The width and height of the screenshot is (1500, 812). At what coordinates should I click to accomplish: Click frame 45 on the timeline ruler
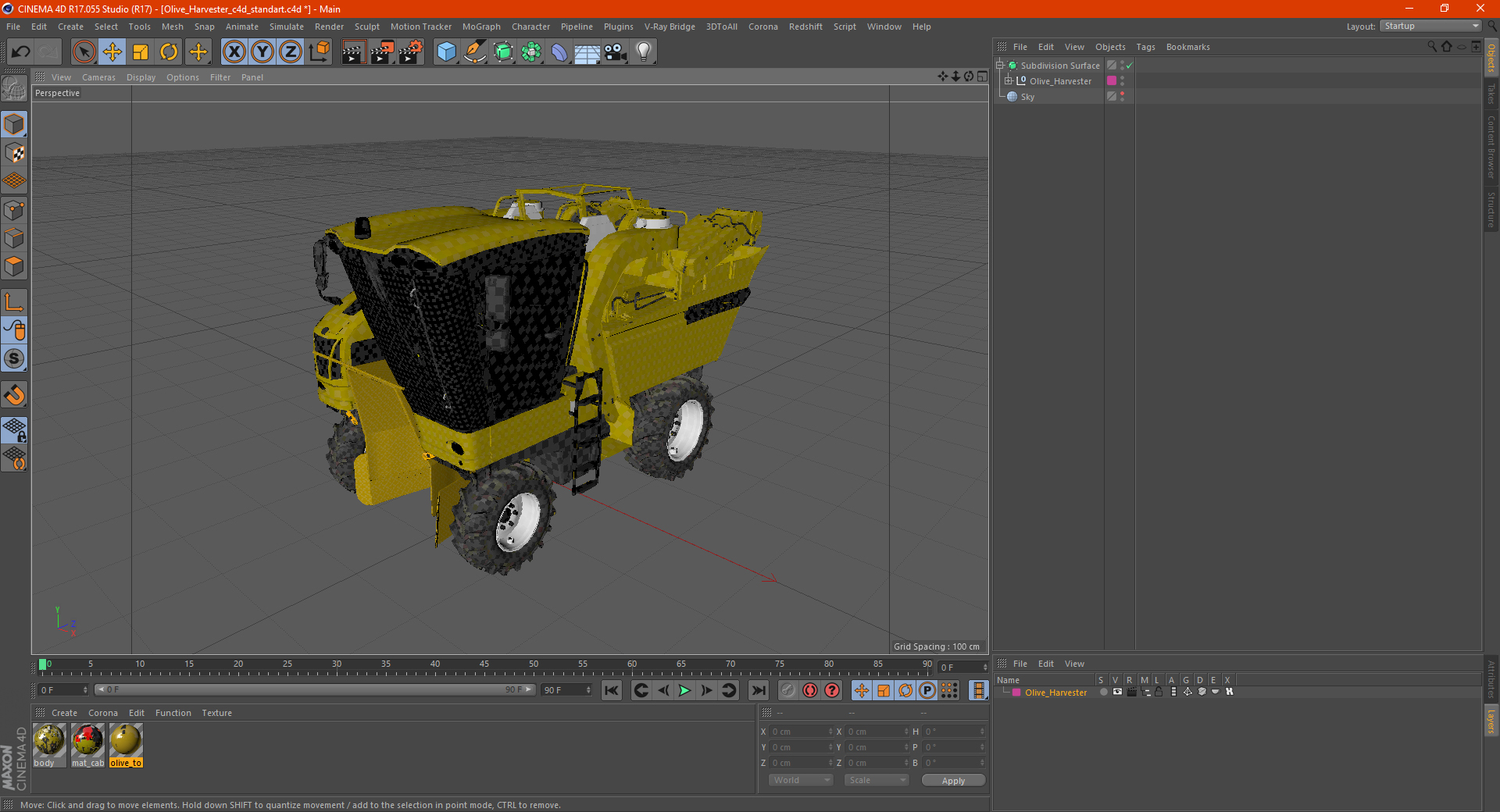pos(484,665)
